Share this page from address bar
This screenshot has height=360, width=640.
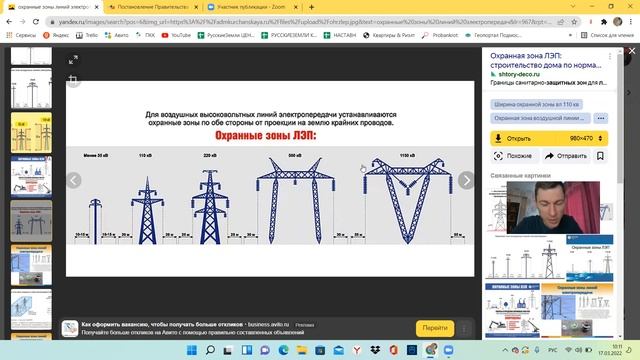tap(561, 22)
